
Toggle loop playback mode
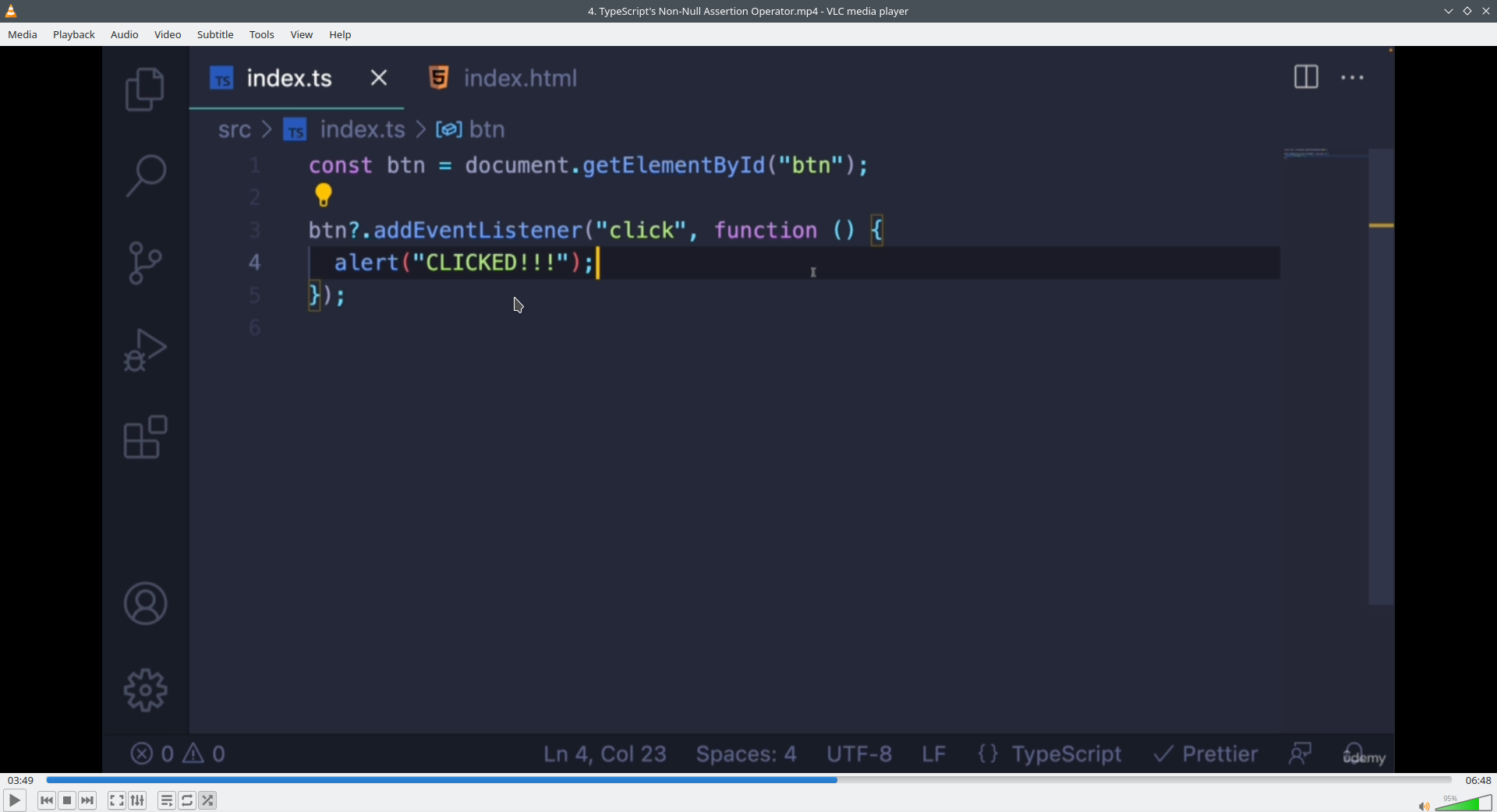point(187,800)
